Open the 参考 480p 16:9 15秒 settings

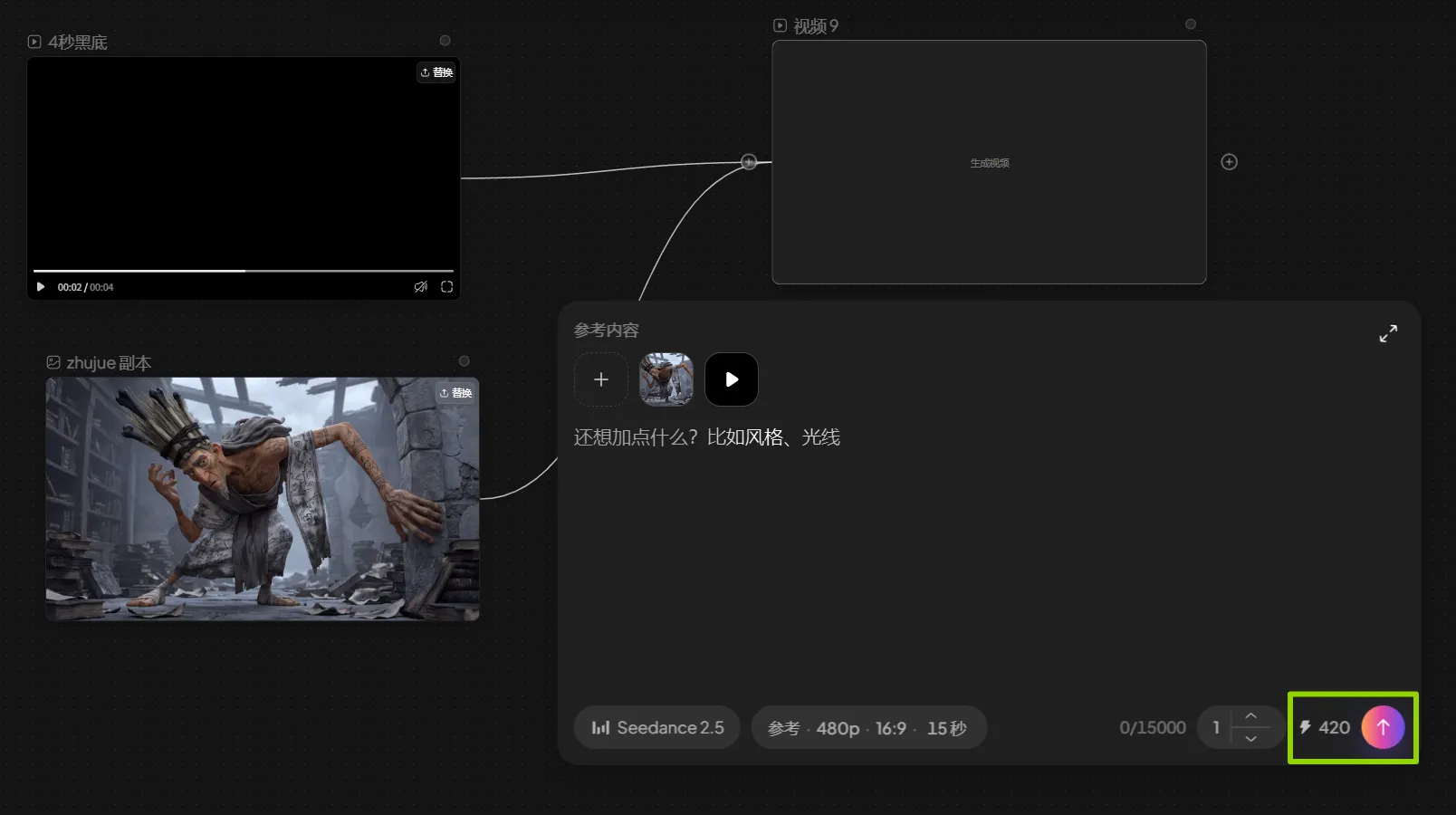[868, 728]
